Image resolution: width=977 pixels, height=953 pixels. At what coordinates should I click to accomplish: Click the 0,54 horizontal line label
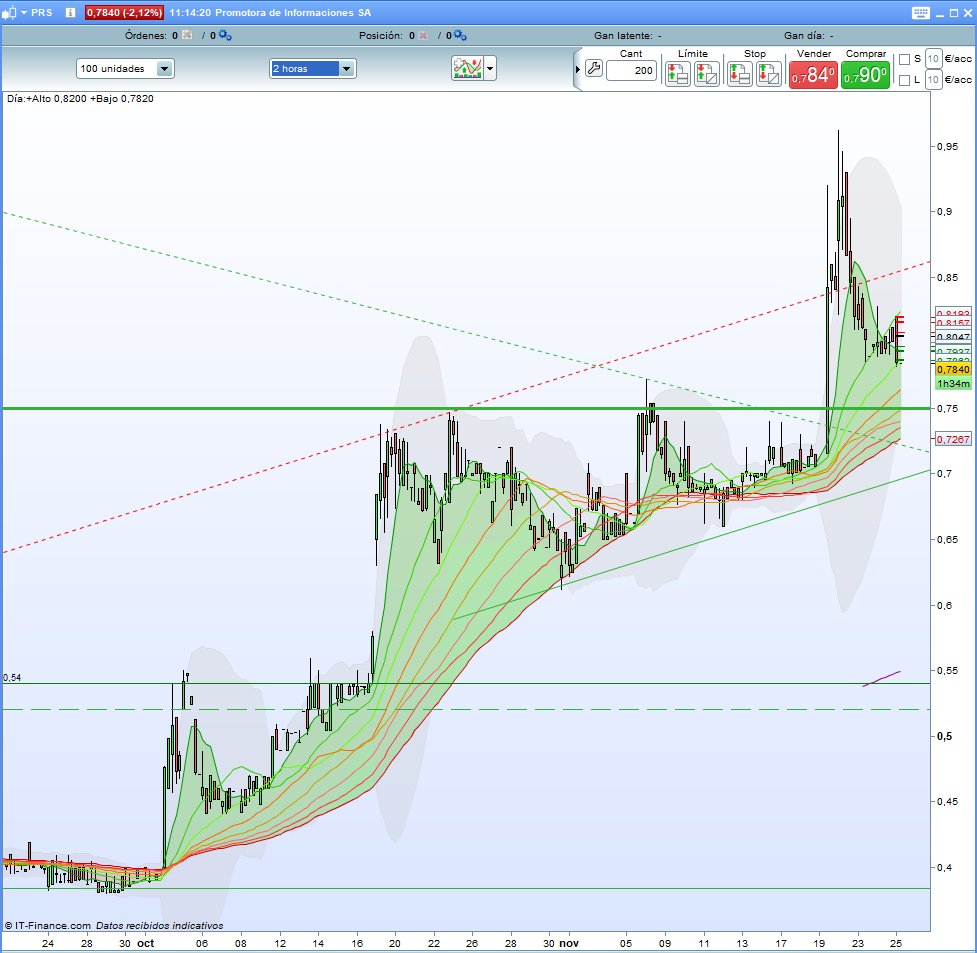tap(12, 678)
